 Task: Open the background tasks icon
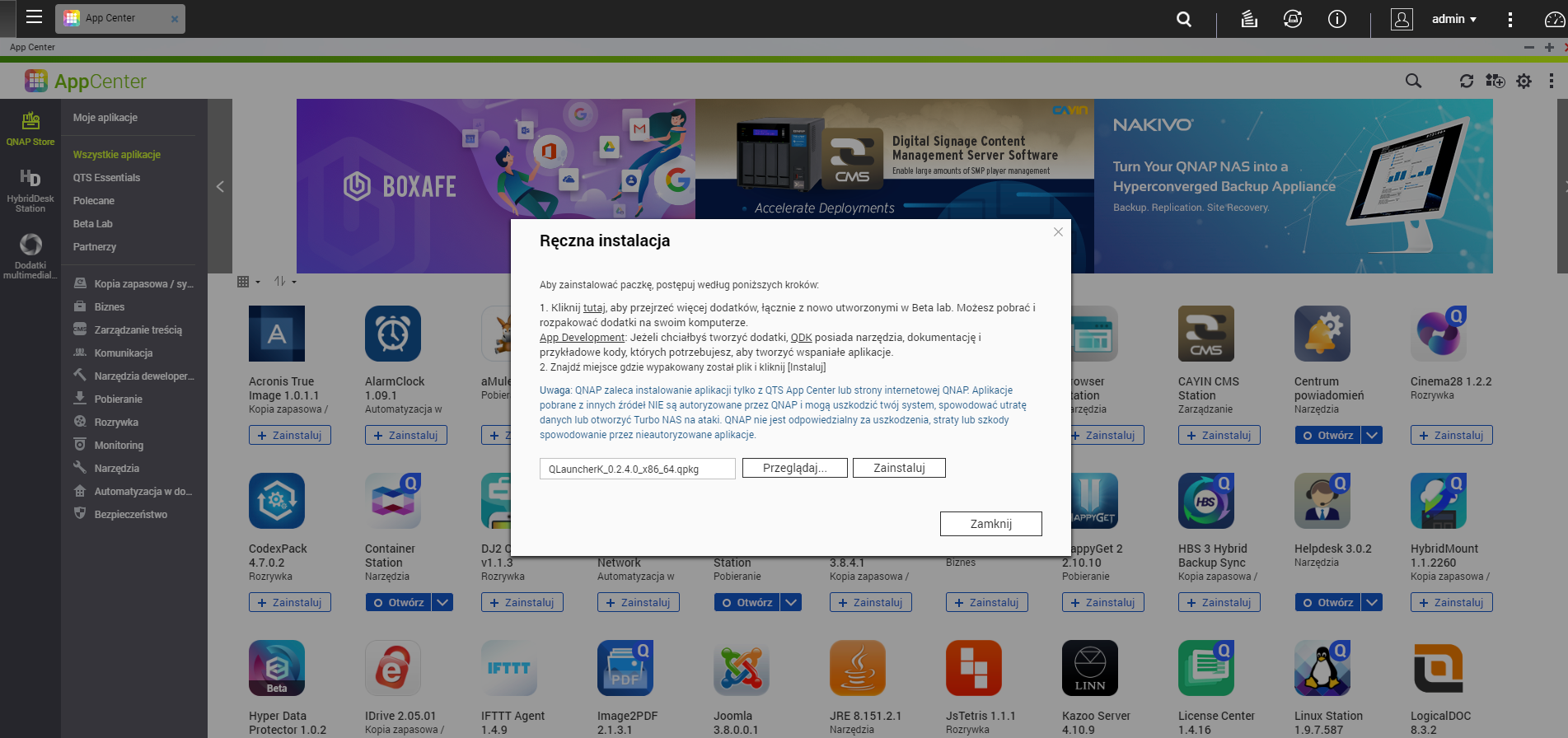pyautogui.click(x=1249, y=19)
